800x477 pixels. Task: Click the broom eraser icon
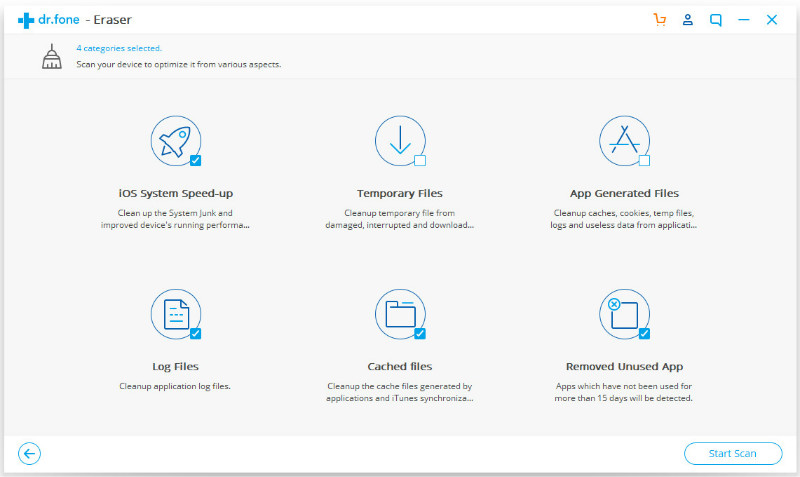click(52, 57)
